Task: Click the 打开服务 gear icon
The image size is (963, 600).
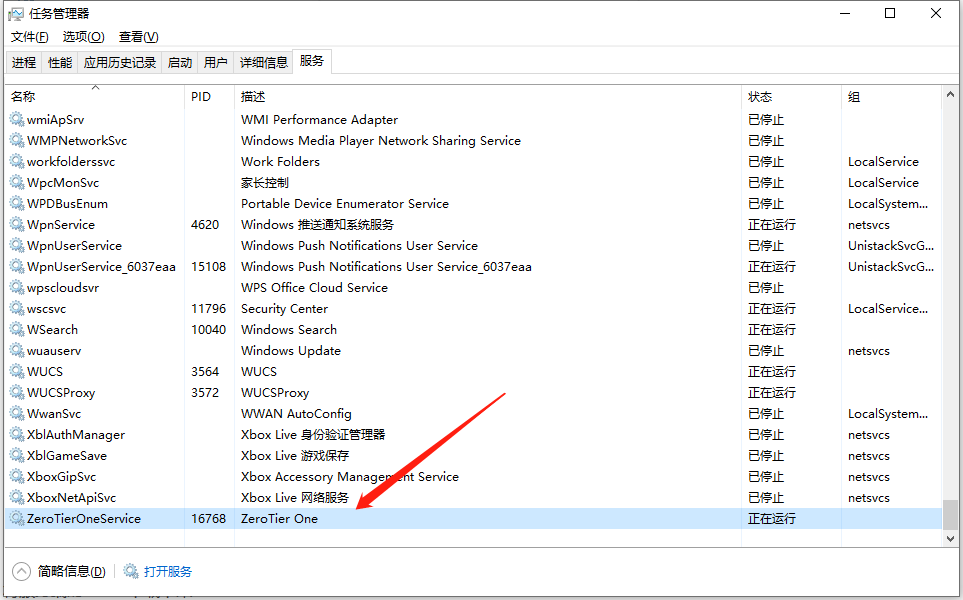Action: click(131, 572)
